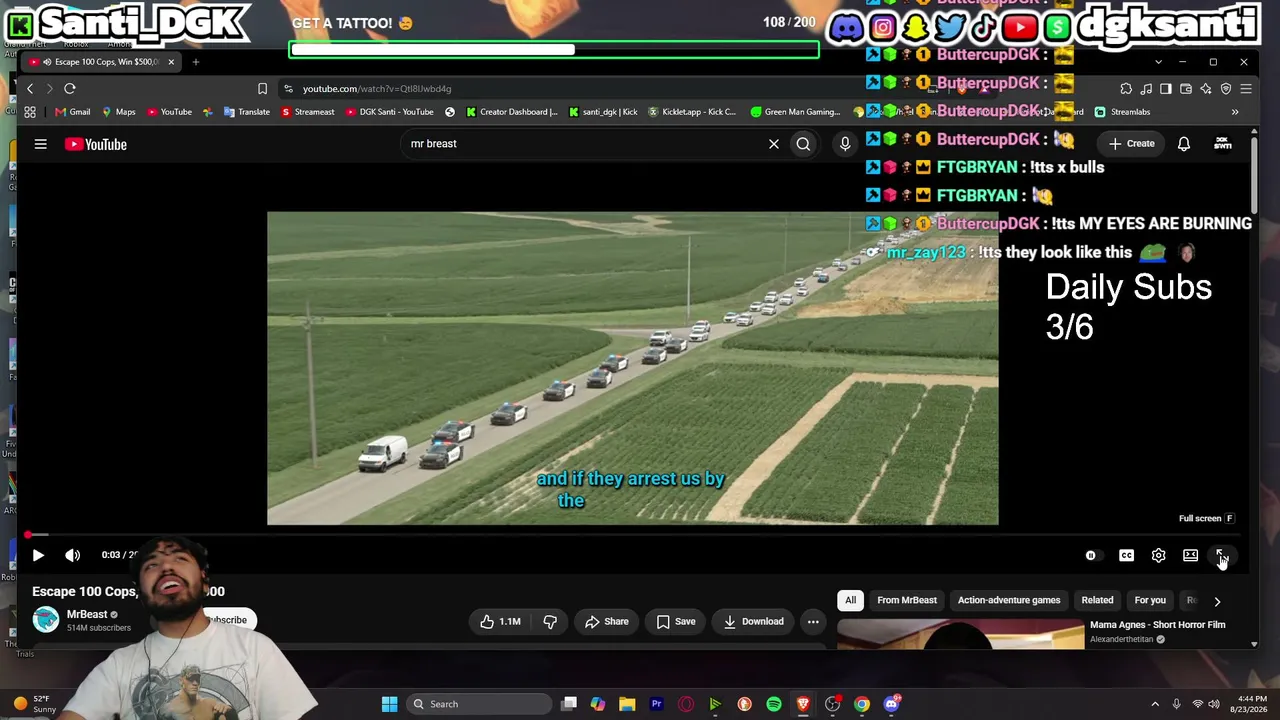Mute the video volume speaker
The width and height of the screenshot is (1280, 720).
73,555
